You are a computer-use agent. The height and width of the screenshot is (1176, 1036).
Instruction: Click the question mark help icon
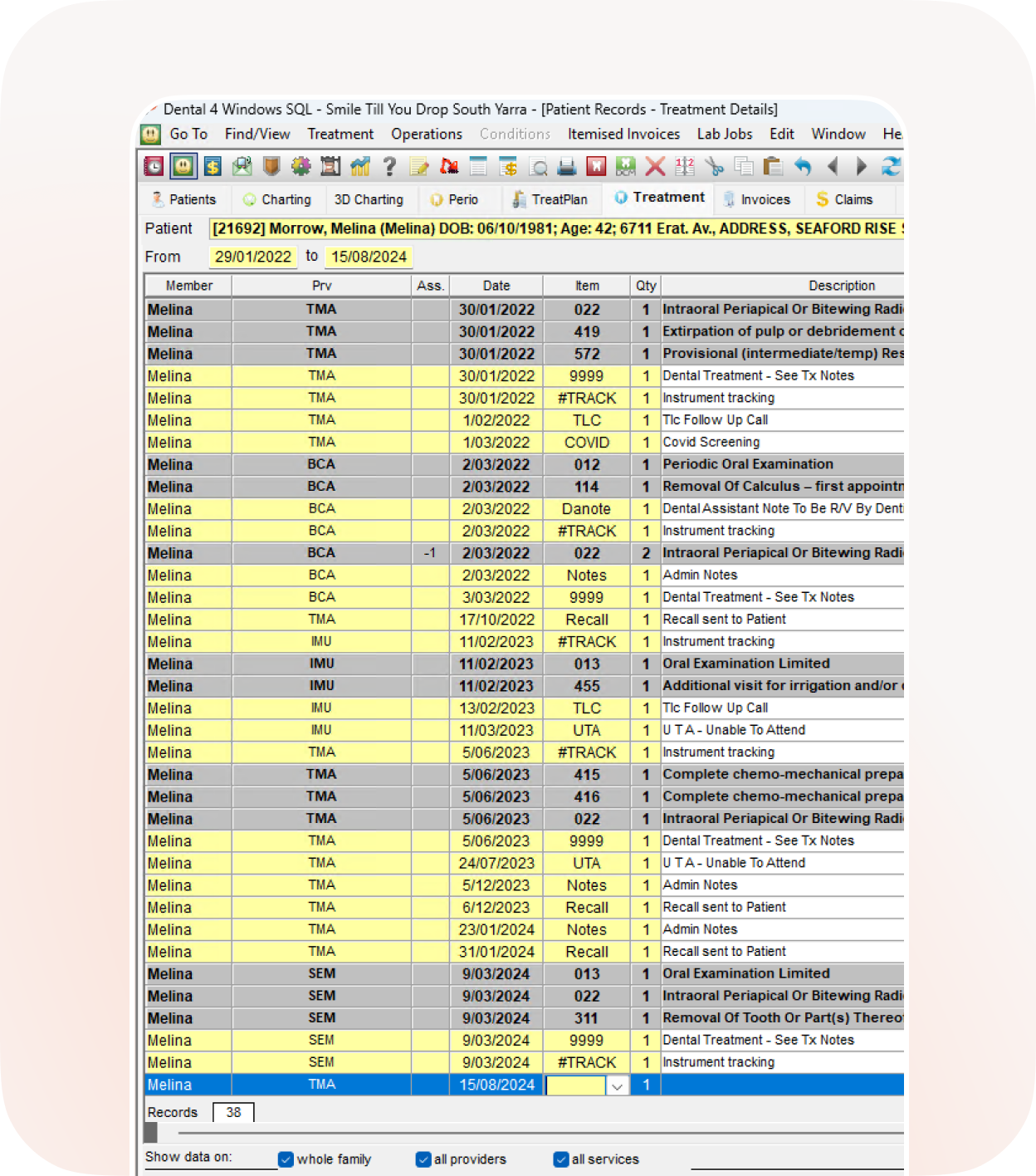pyautogui.click(x=389, y=167)
